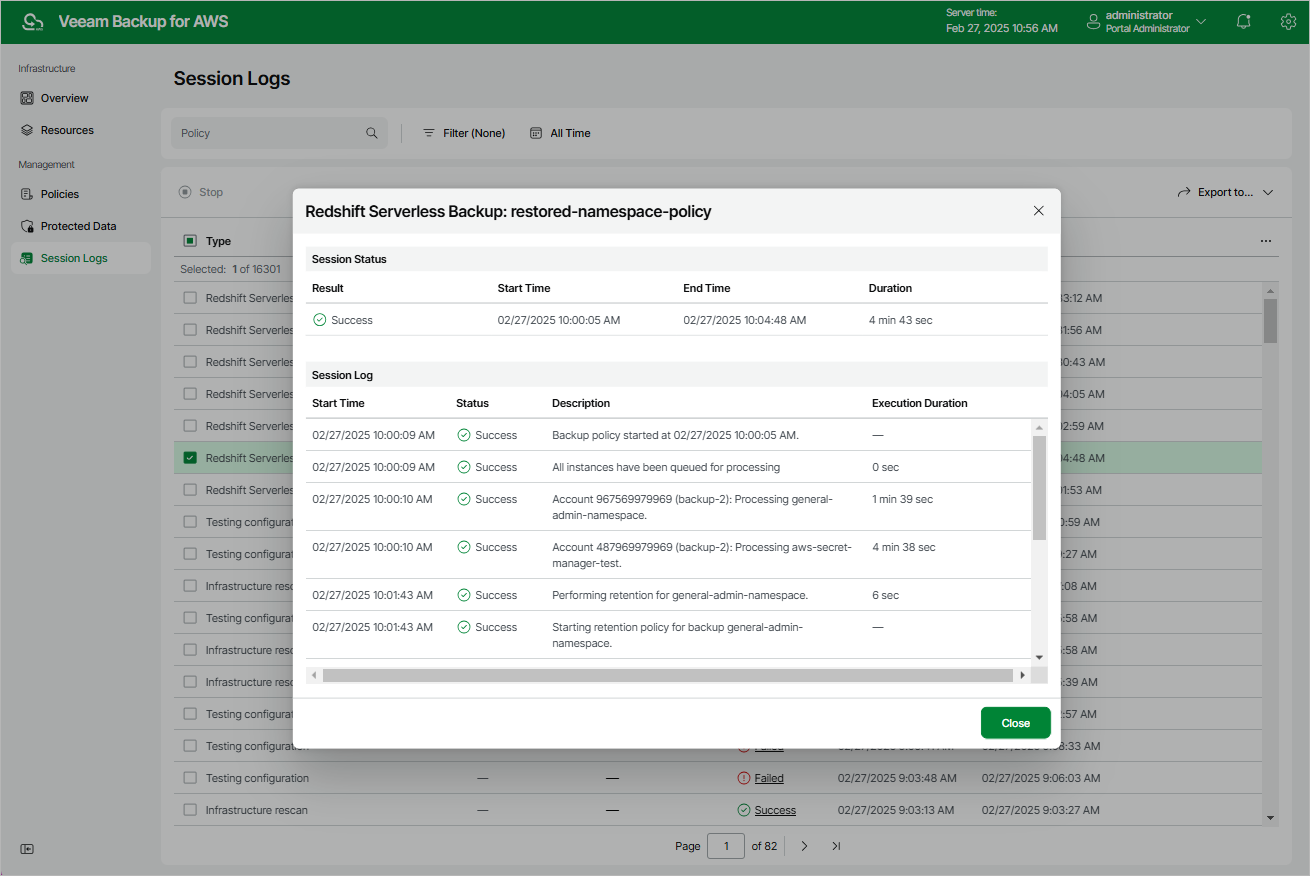The height and width of the screenshot is (876, 1310).
Task: Click session end time '02/27/2025 10:04:48 AM'
Action: point(745,320)
